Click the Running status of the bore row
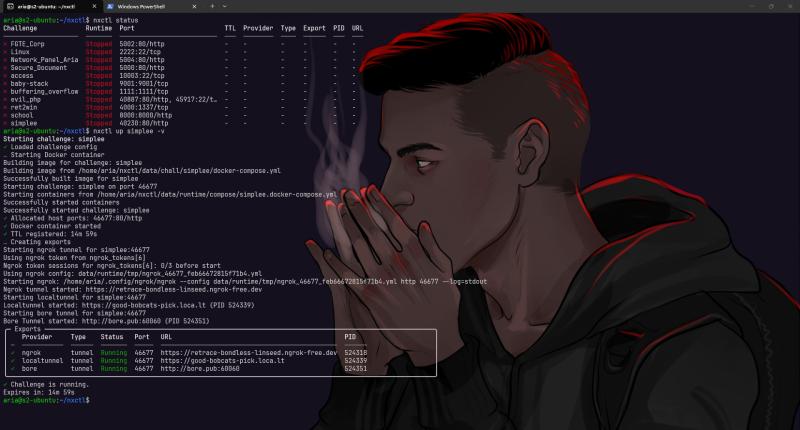 tap(114, 368)
